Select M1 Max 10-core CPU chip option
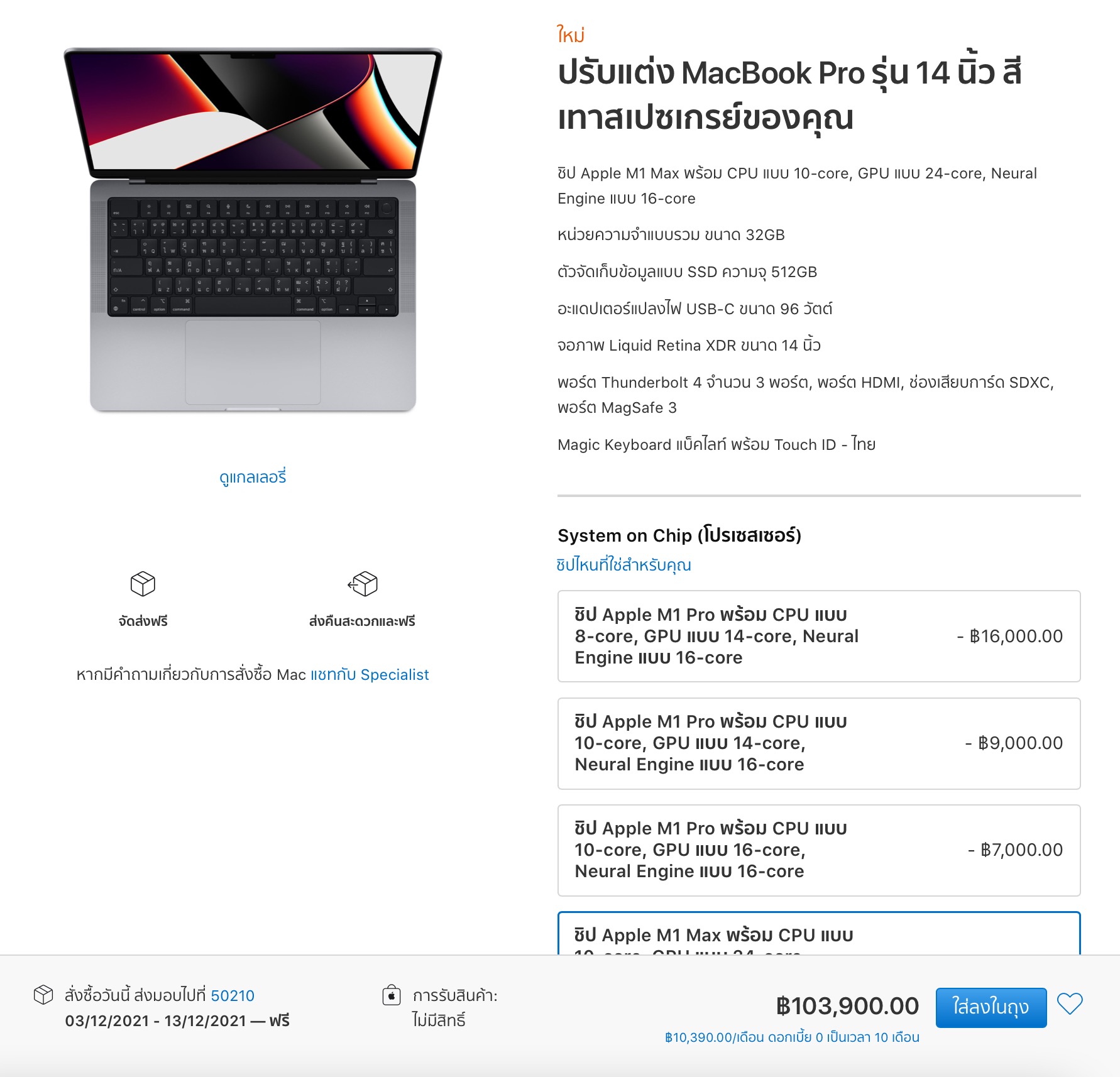 point(819,933)
